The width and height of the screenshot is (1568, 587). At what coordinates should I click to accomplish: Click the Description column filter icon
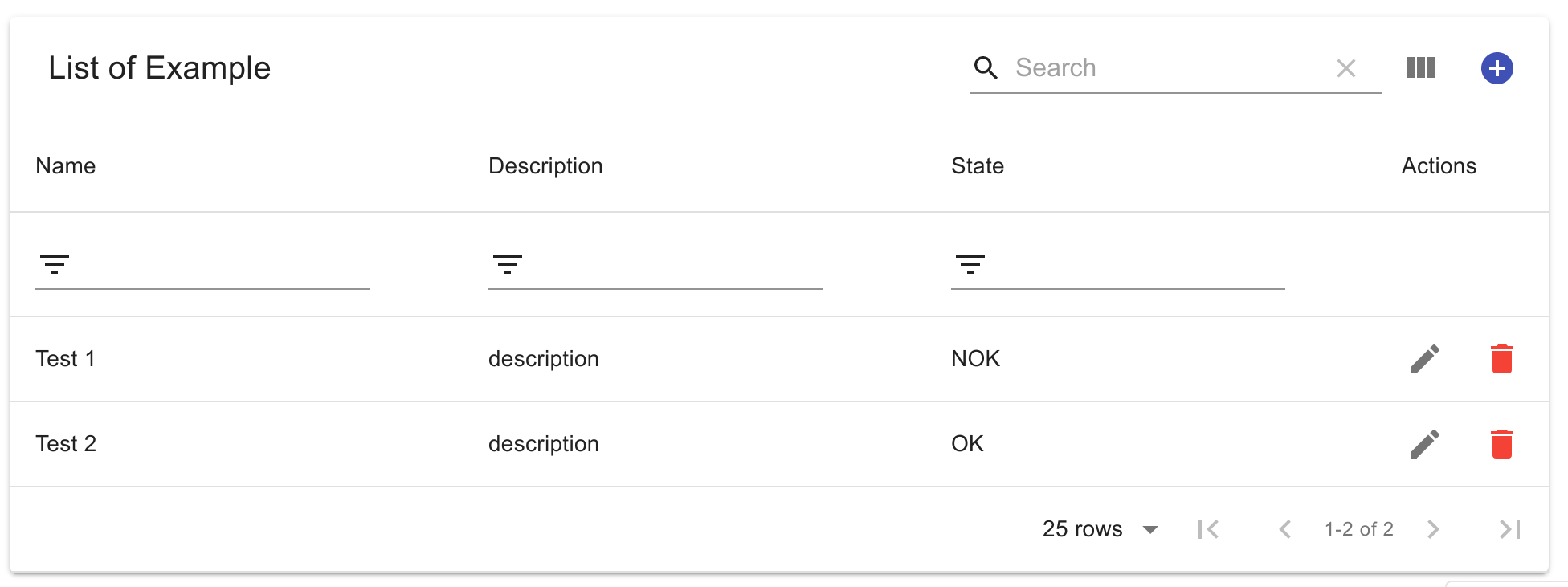point(508,263)
